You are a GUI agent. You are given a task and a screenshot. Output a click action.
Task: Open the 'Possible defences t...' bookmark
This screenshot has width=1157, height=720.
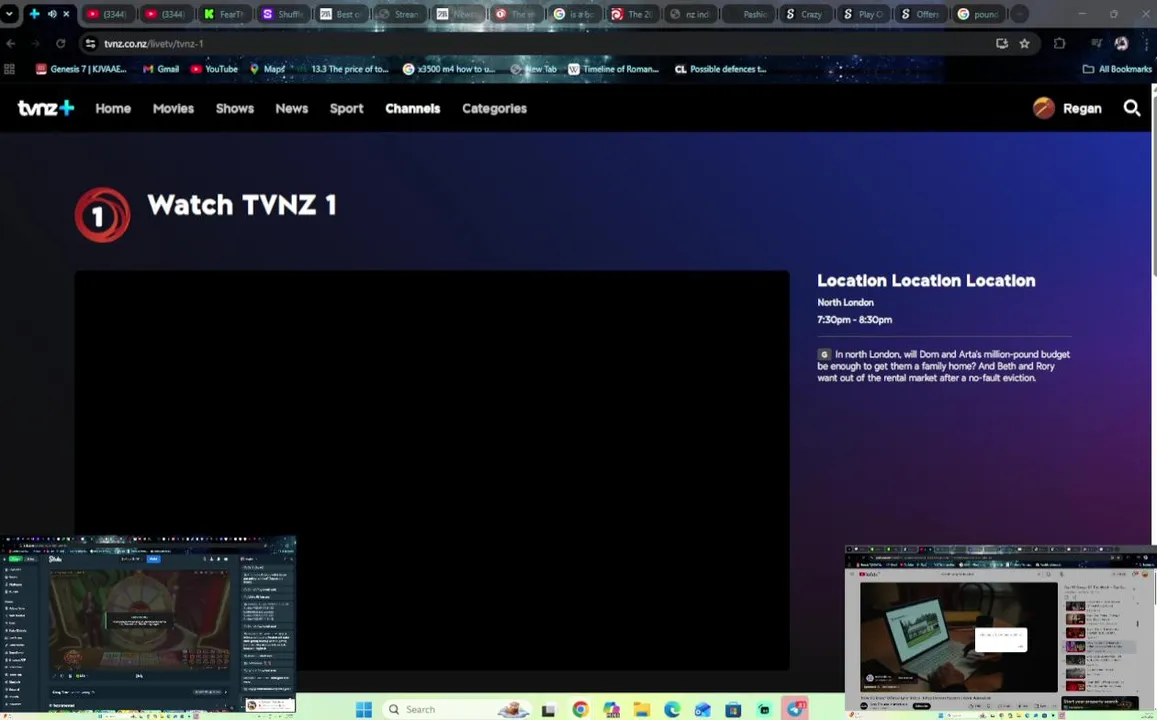(721, 69)
